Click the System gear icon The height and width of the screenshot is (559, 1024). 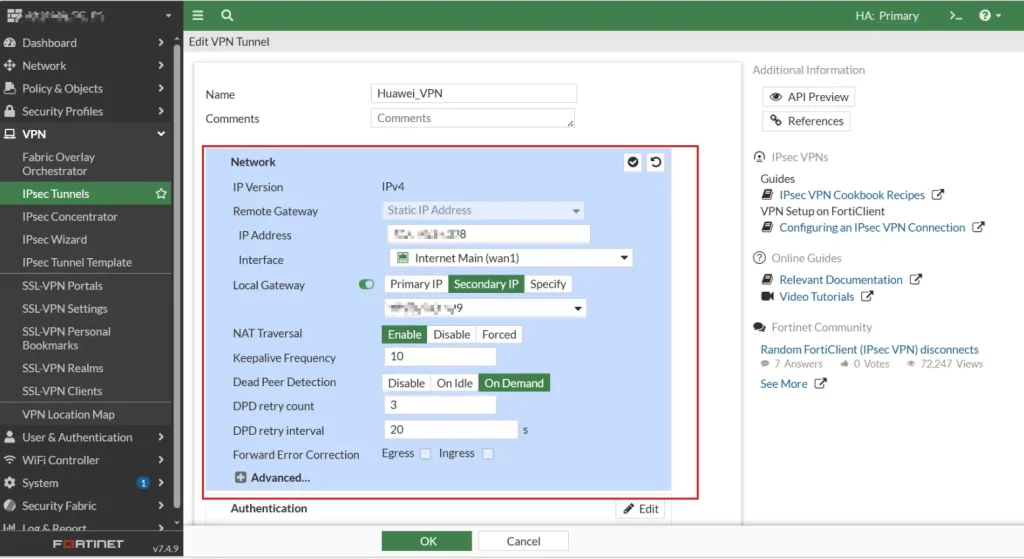tap(10, 483)
